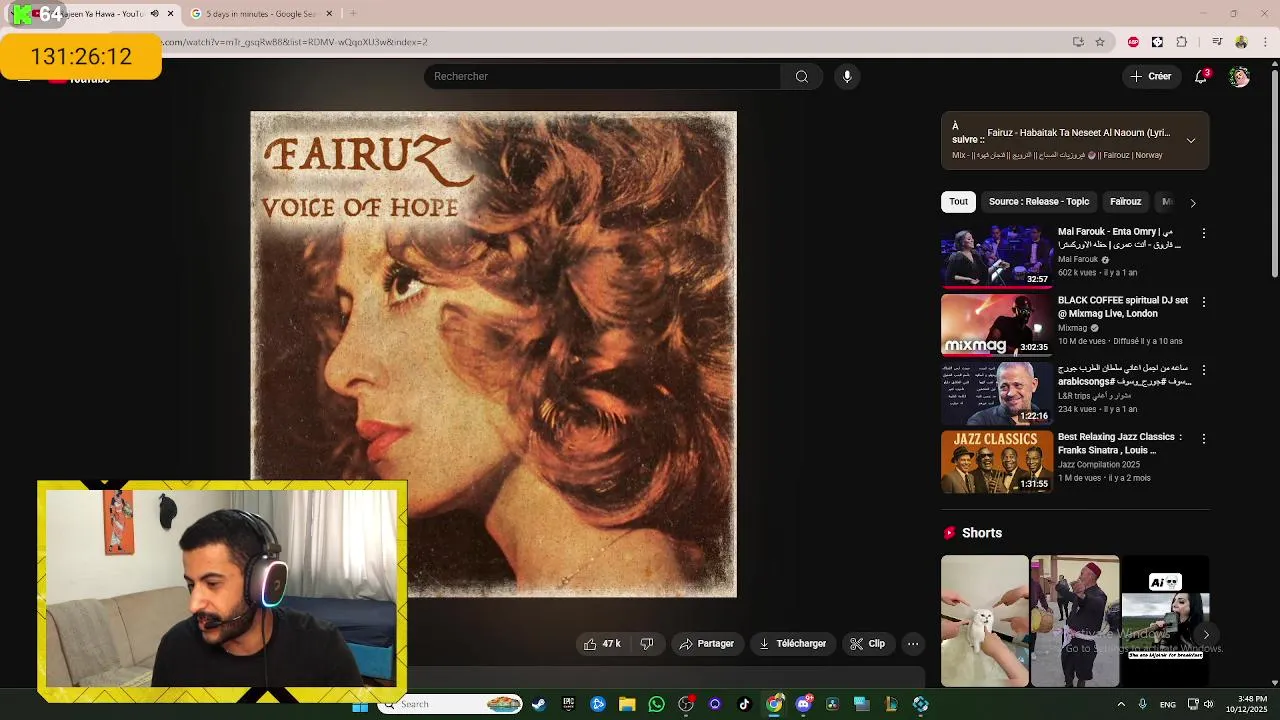Click the Partager share button
Image resolution: width=1280 pixels, height=720 pixels.
pos(706,644)
